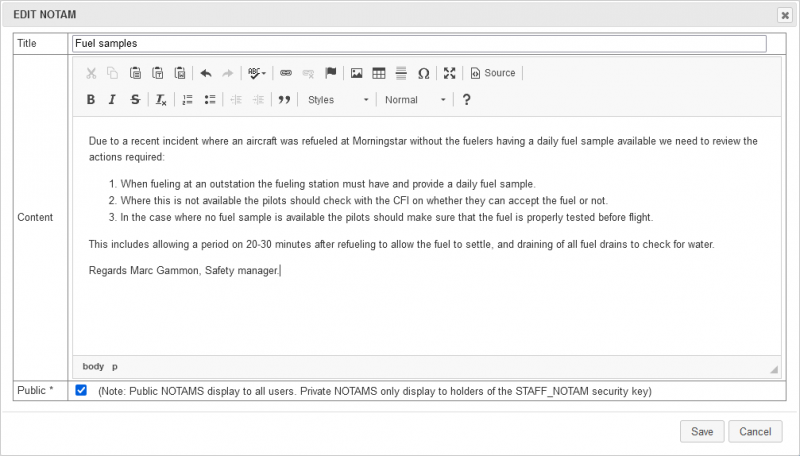Switch to Source view
The image size is (800, 456).
click(493, 73)
